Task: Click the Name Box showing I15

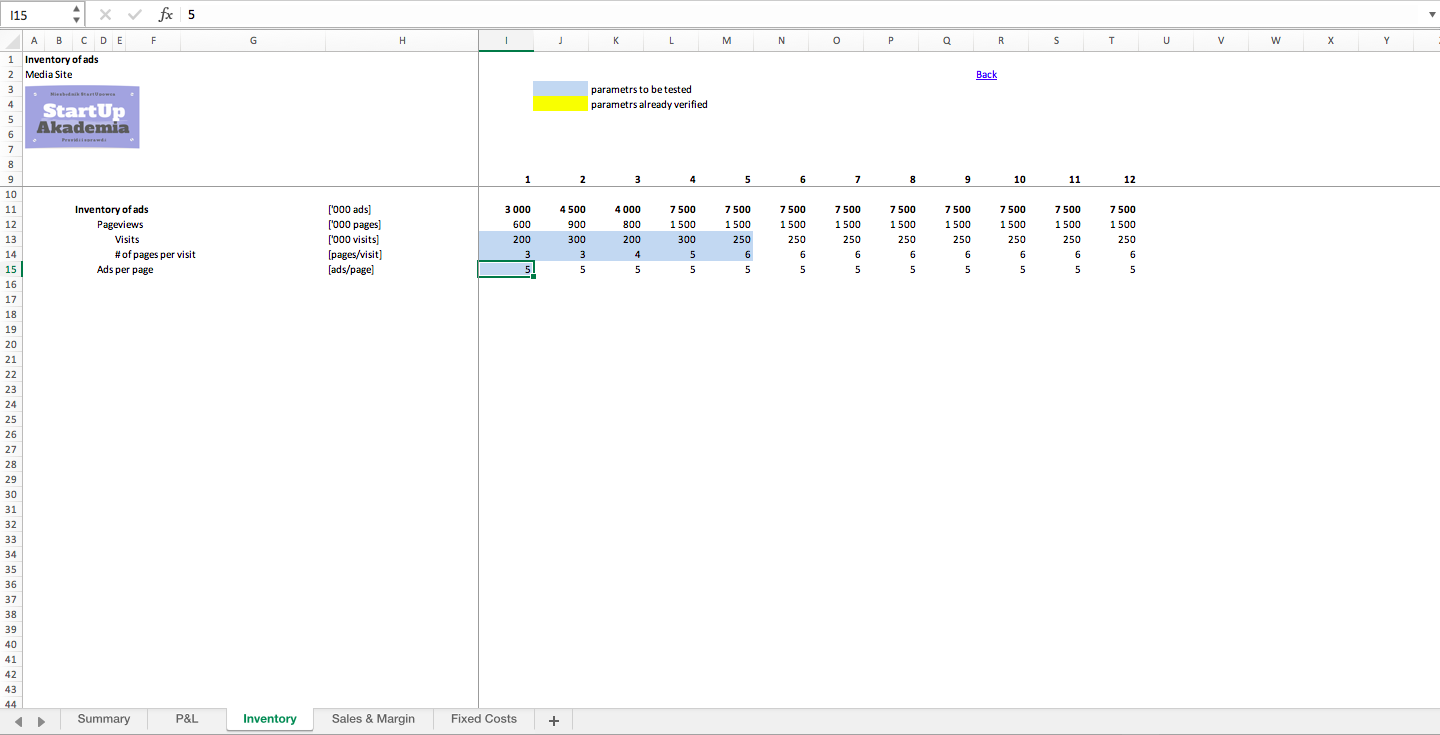Action: coord(37,15)
